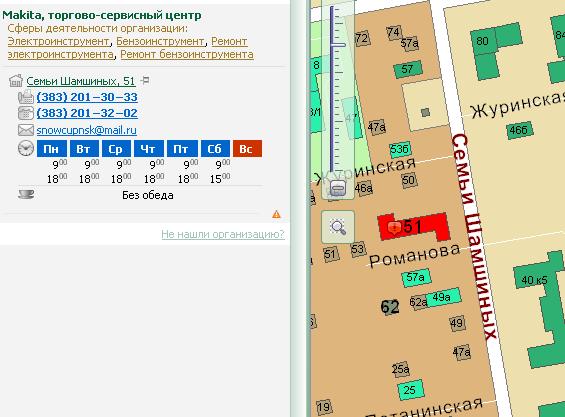
Task: Click the house icon beside the address
Action: 16,81
